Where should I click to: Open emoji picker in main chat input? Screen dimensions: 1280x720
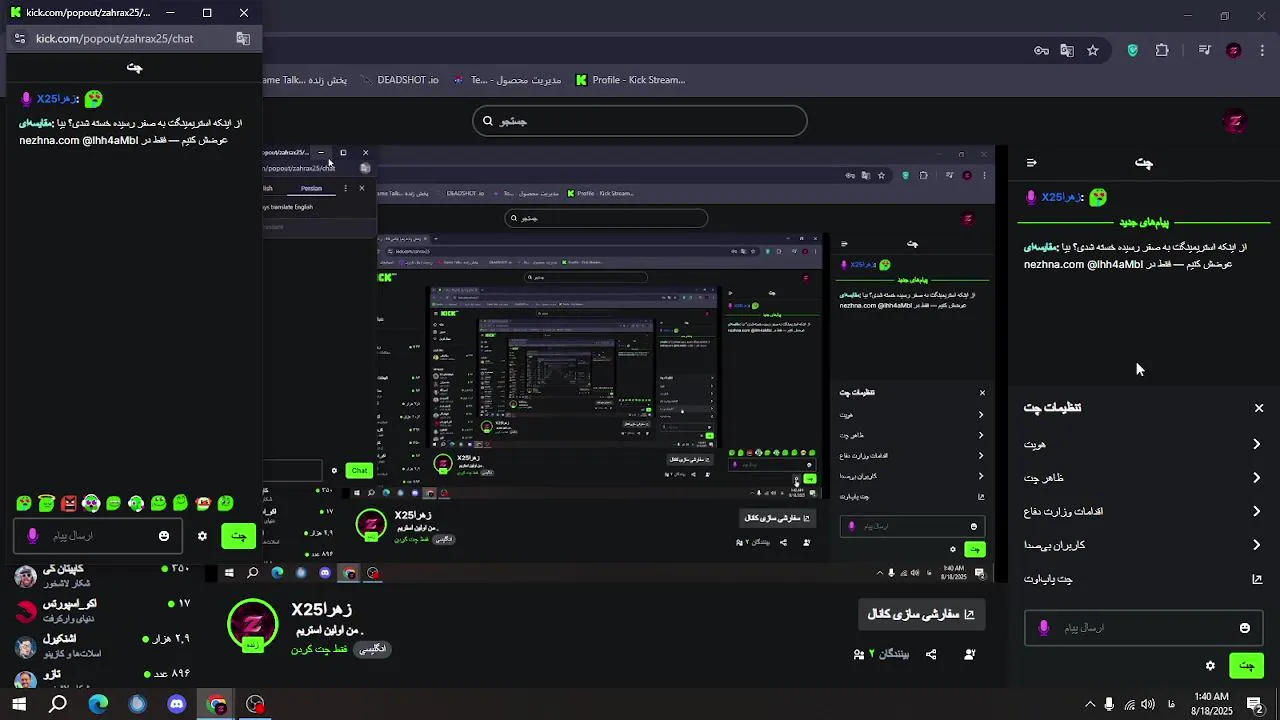(x=1245, y=628)
